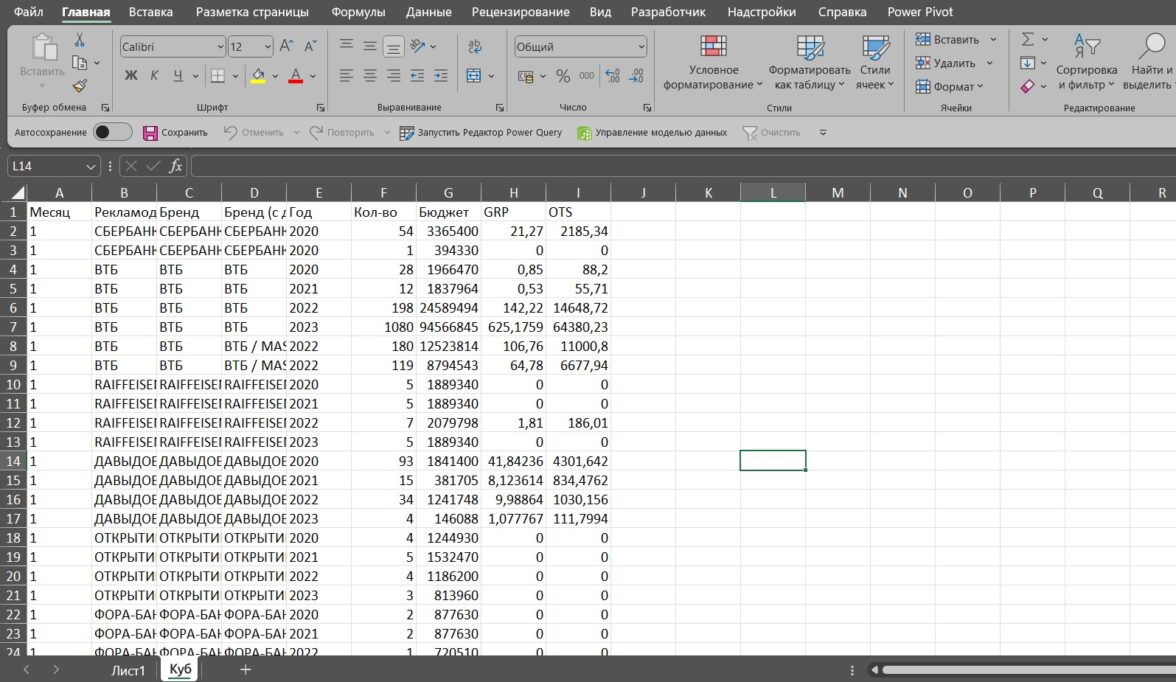Click the Cut scissors icon
The height and width of the screenshot is (682, 1176).
[80, 40]
